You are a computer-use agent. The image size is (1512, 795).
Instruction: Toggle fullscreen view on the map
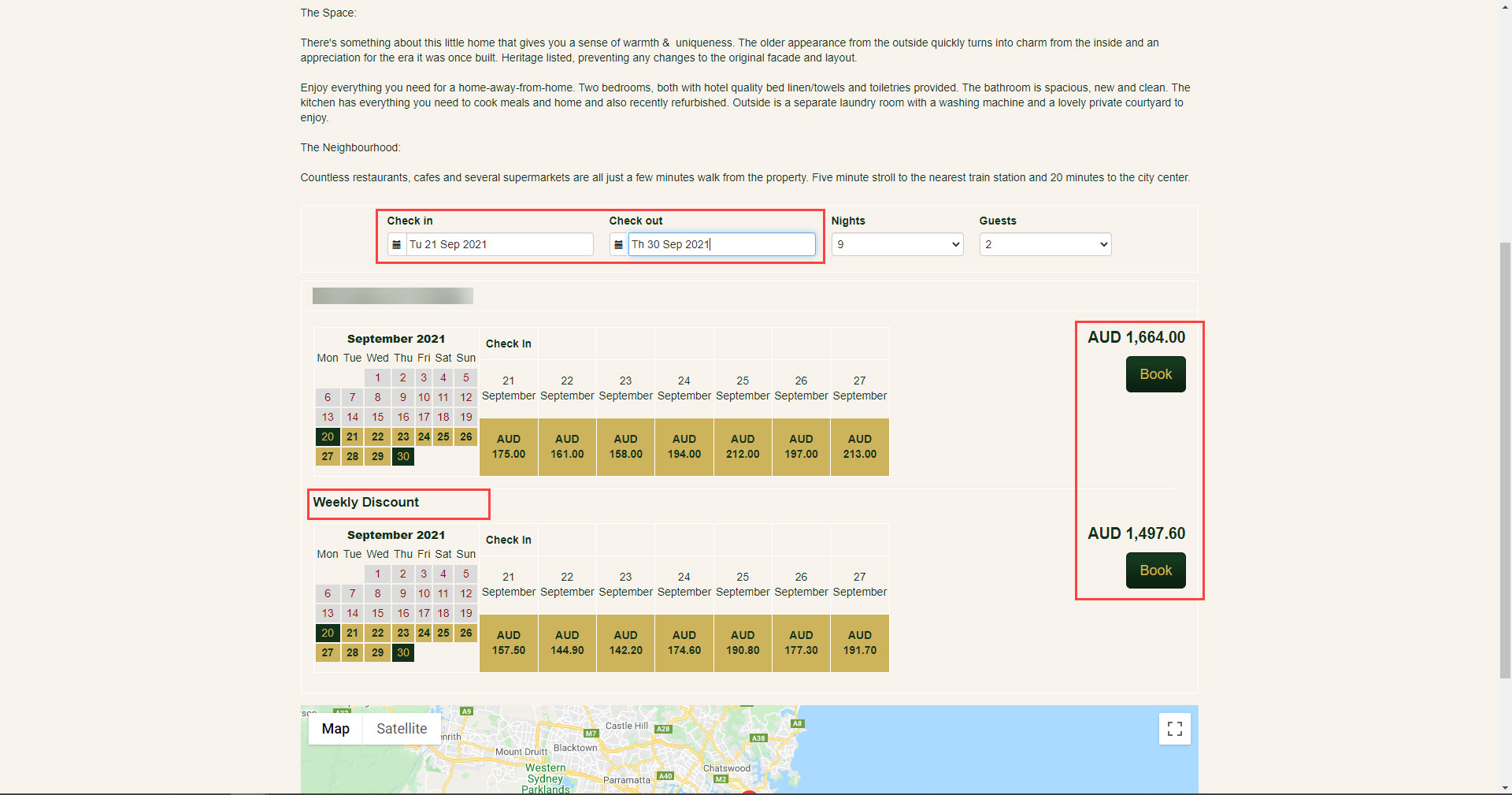click(x=1174, y=729)
